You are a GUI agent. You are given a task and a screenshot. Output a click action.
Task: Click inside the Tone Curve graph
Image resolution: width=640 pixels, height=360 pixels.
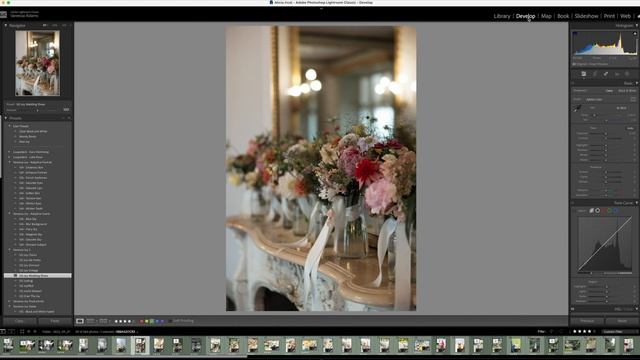click(604, 244)
